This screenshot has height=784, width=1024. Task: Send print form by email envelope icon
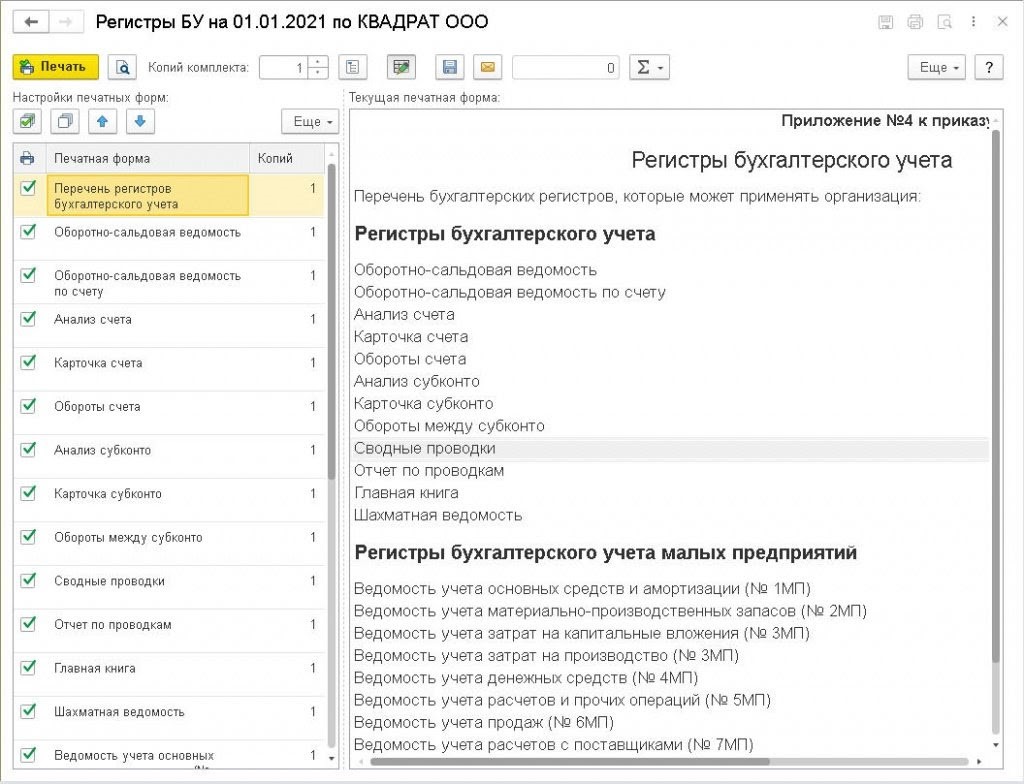coord(487,67)
